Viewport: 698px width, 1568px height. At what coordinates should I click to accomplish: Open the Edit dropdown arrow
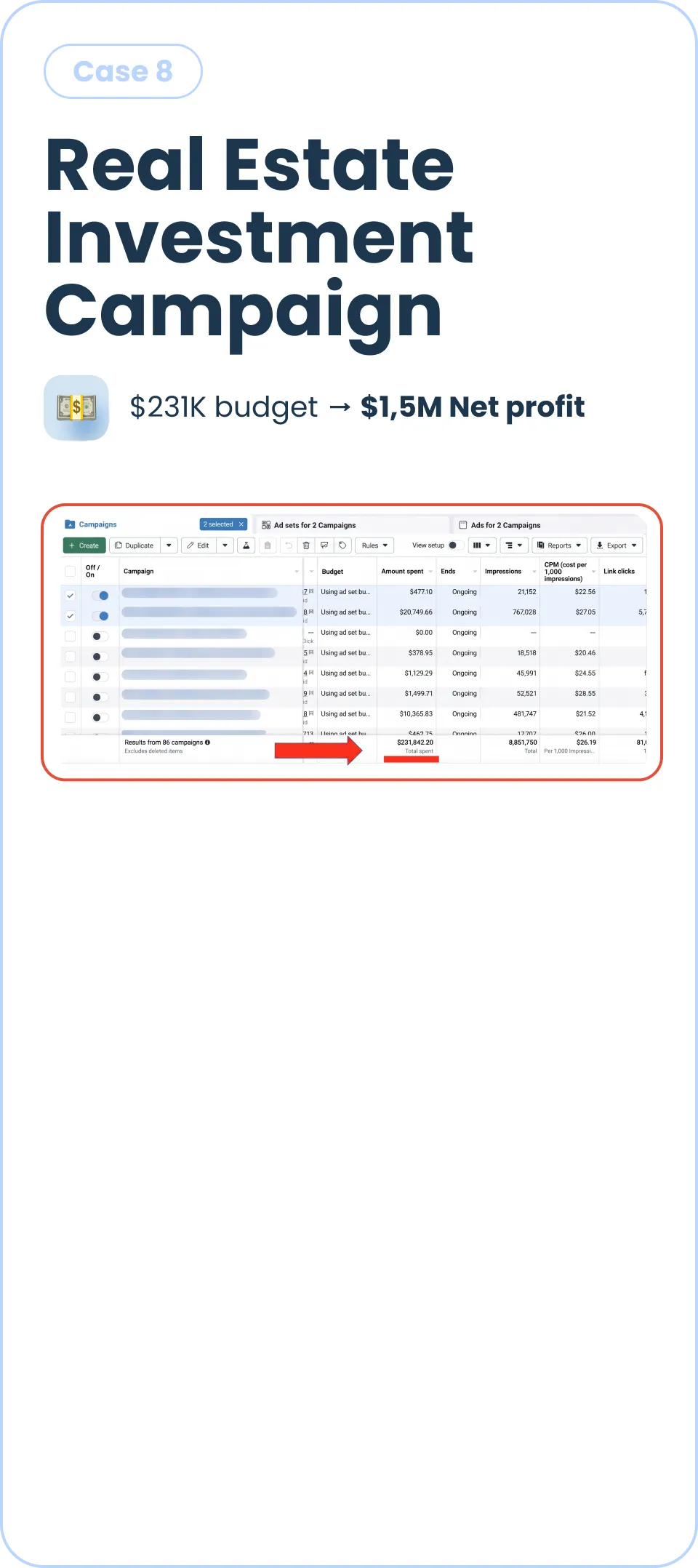225,545
